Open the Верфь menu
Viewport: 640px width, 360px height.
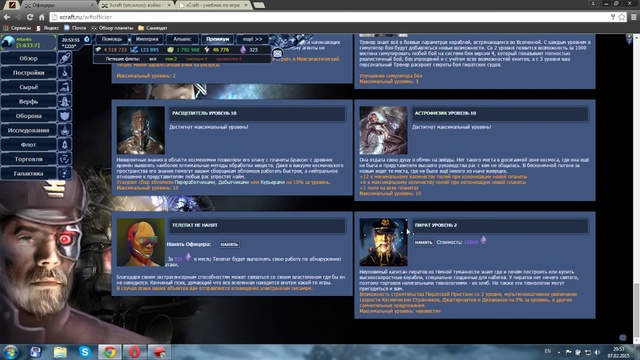click(x=29, y=101)
